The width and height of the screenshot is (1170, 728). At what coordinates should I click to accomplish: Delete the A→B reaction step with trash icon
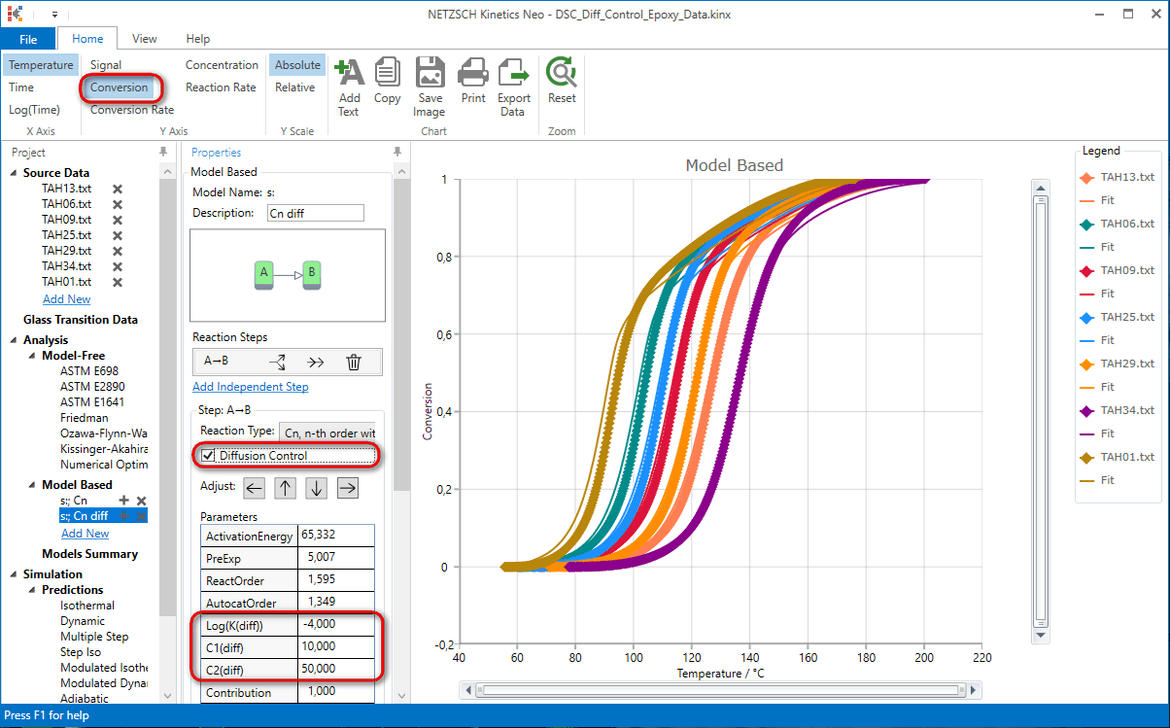pos(354,362)
